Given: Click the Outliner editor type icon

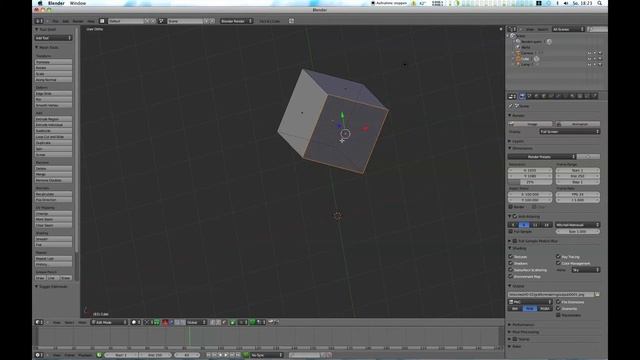Looking at the screenshot, I should (x=512, y=29).
